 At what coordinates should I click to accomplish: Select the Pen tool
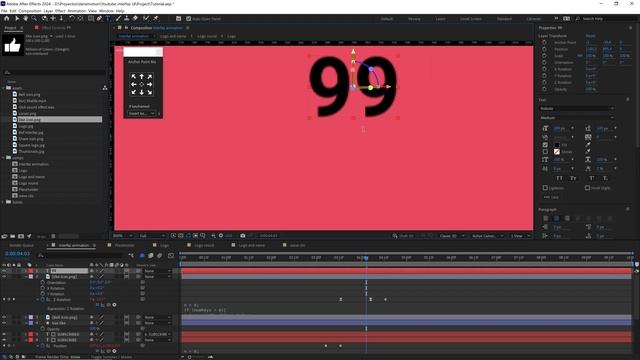pos(99,18)
